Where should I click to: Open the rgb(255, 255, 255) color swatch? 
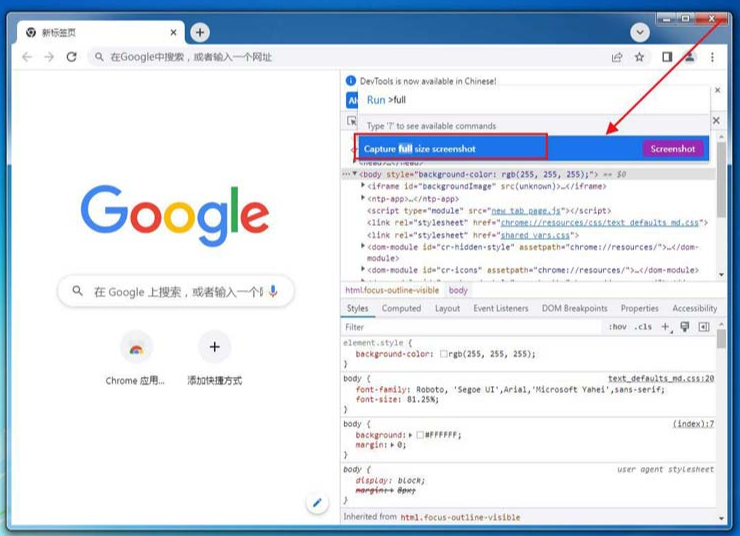443,354
